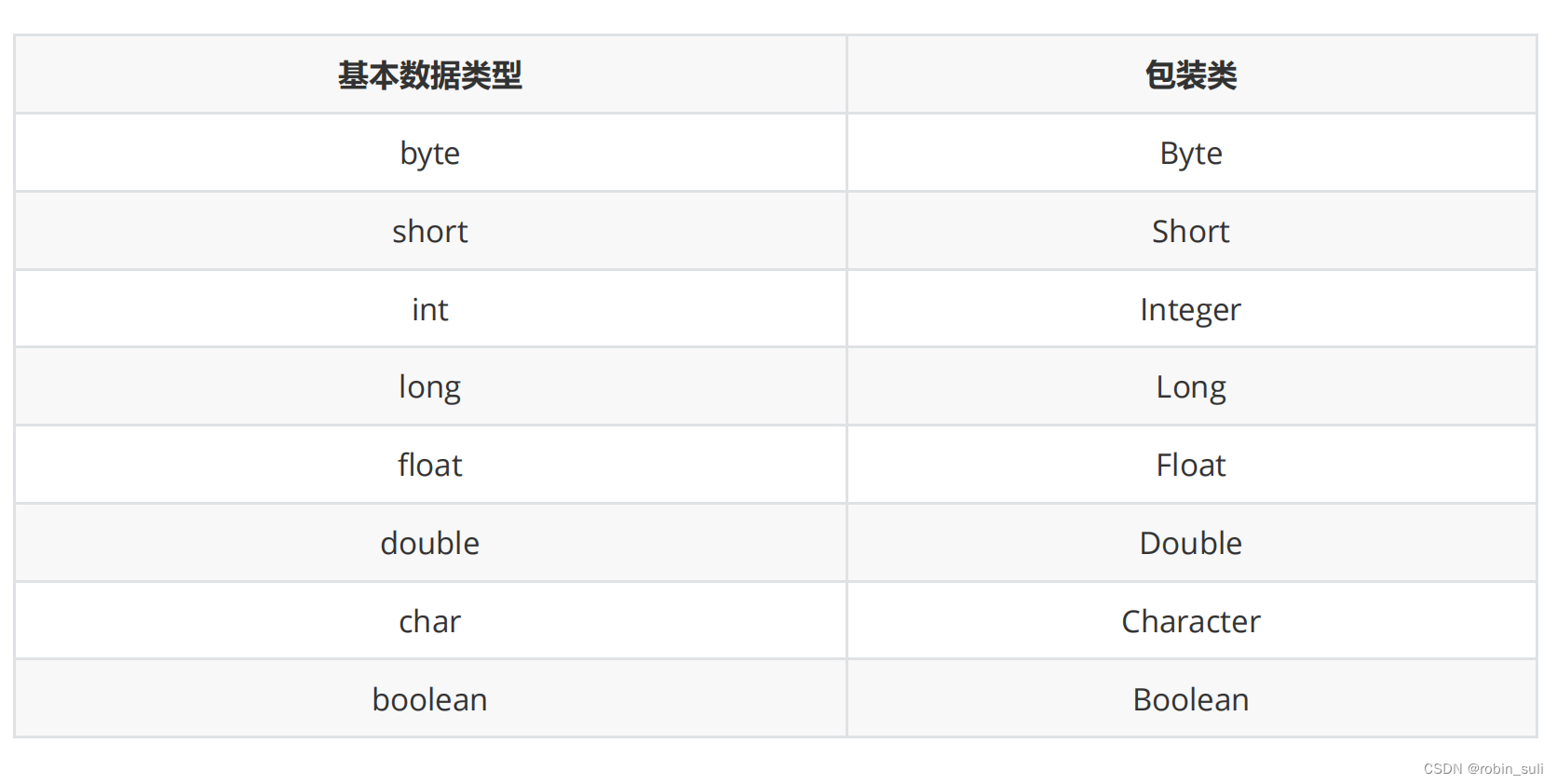1557x784 pixels.
Task: Select the Character cell
Action: (x=1192, y=621)
